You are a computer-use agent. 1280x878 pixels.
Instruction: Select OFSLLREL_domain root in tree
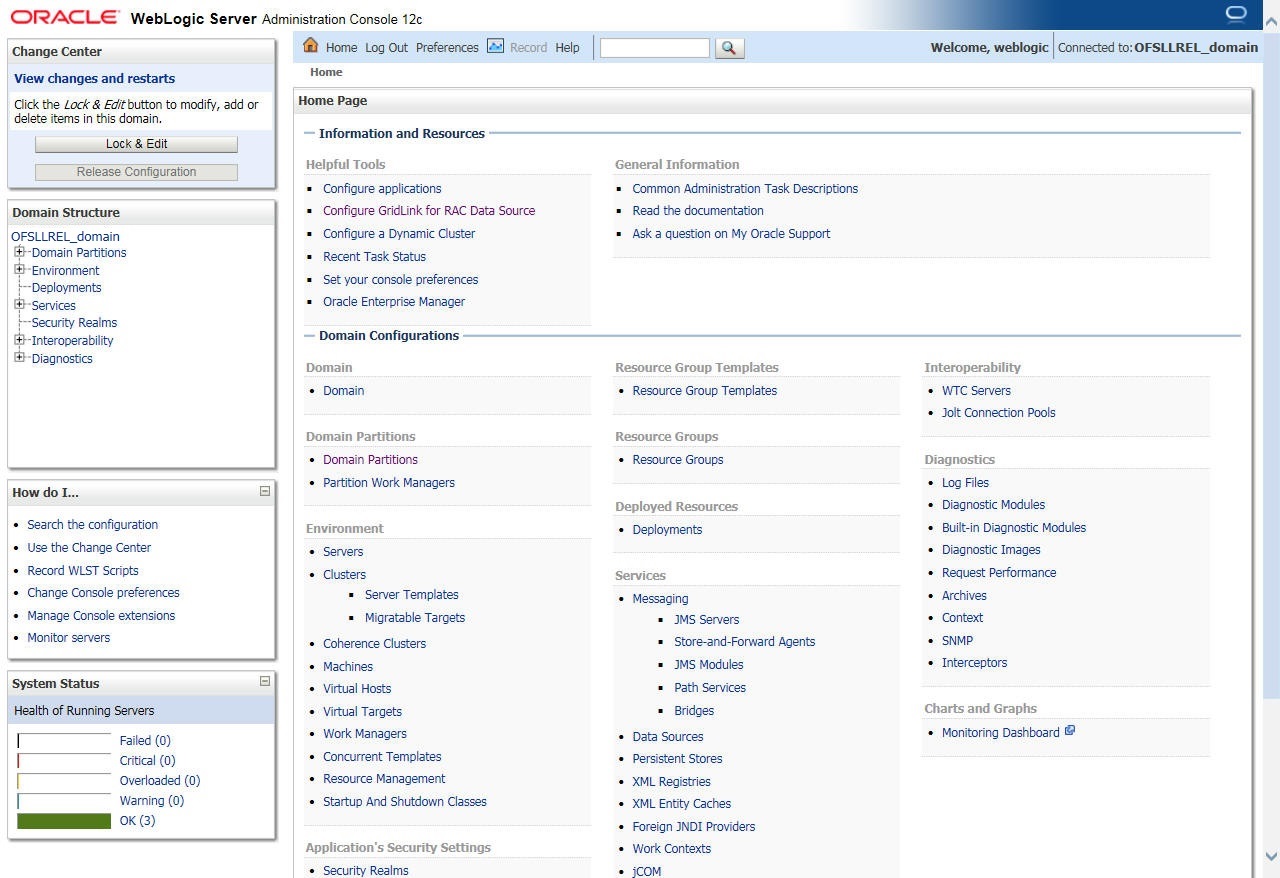(65, 237)
